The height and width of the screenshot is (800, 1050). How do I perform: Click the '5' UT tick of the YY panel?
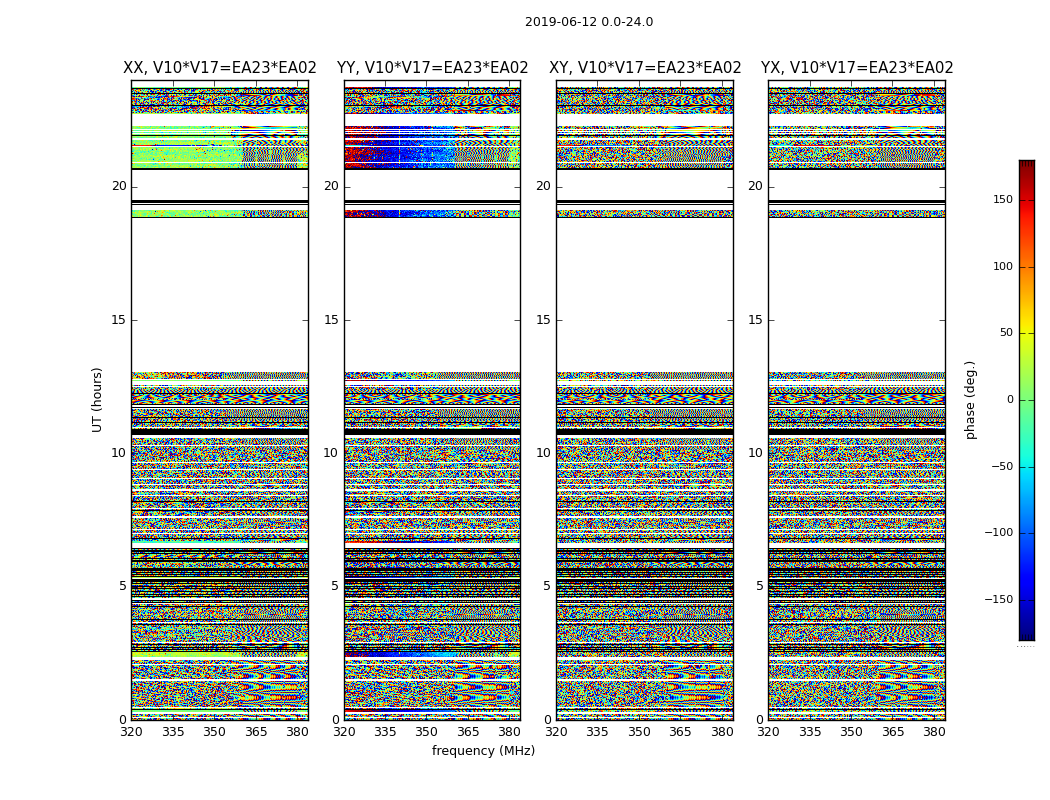(335, 586)
